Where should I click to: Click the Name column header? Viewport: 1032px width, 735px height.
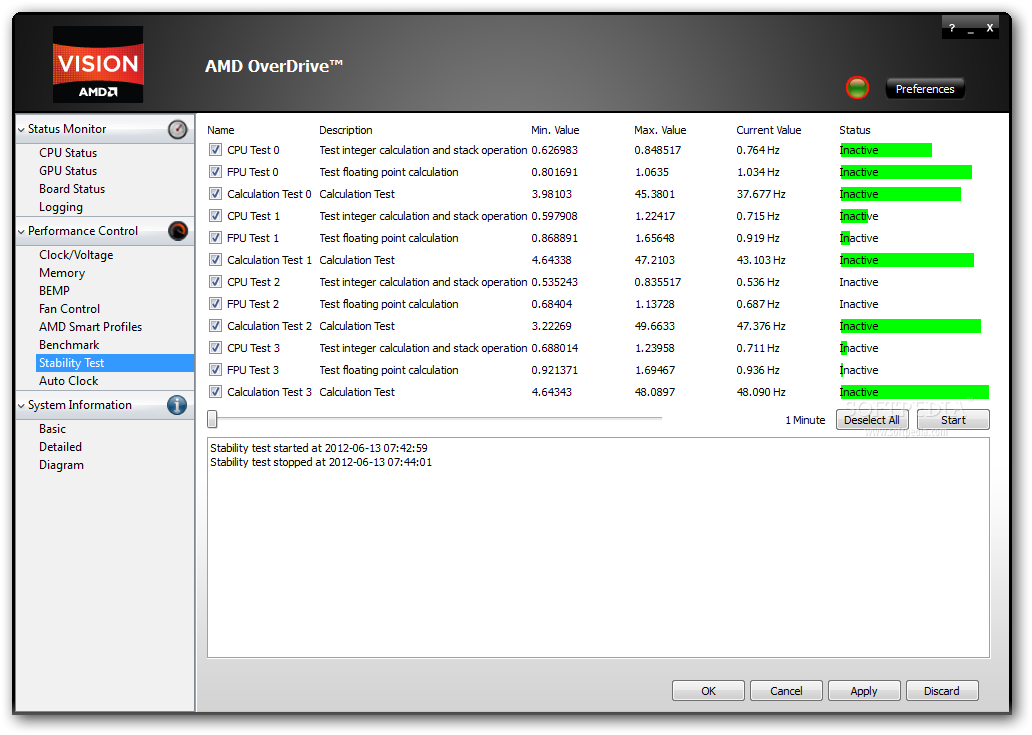(220, 130)
